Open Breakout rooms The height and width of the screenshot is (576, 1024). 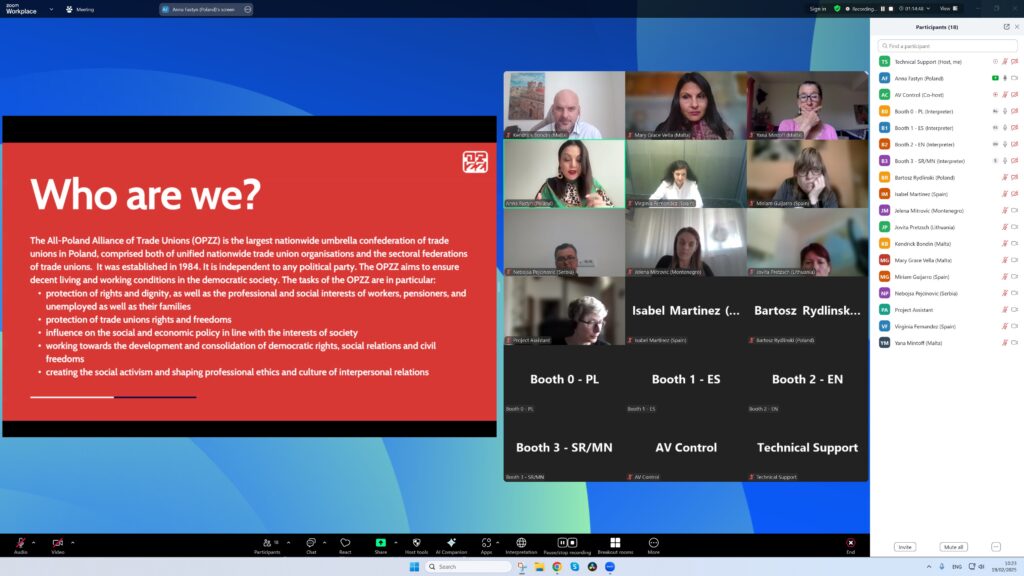tap(615, 543)
